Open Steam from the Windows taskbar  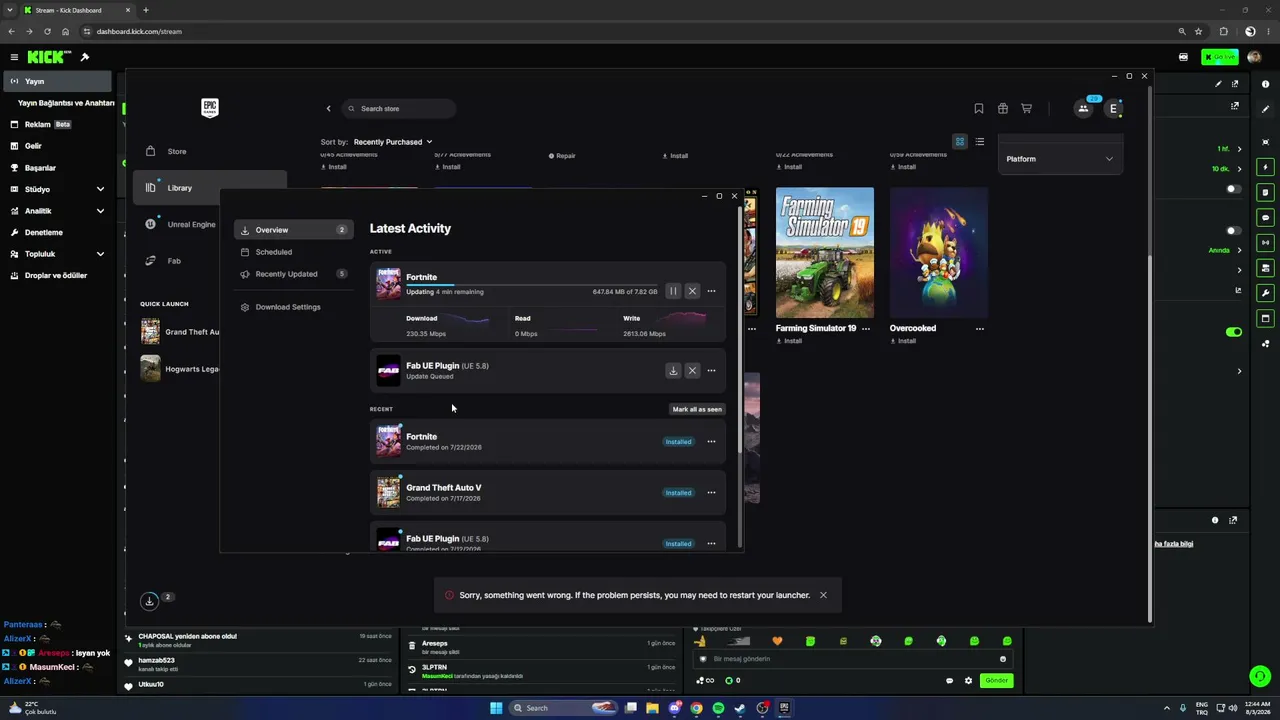(740, 708)
